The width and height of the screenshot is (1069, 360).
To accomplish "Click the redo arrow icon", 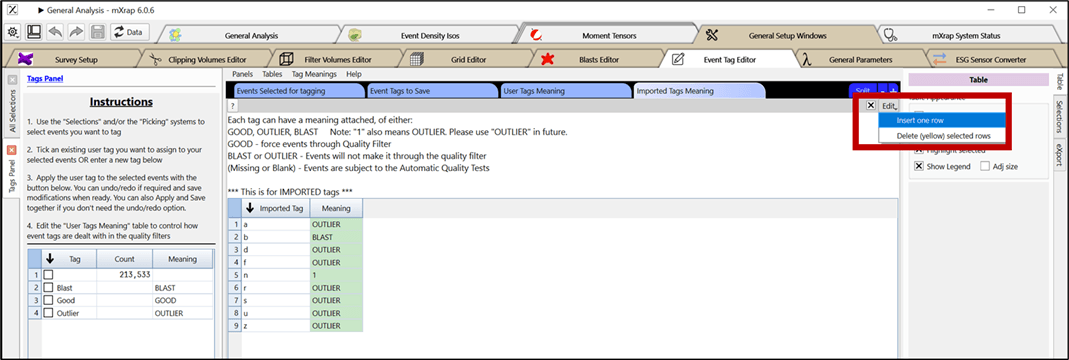I will (x=76, y=32).
